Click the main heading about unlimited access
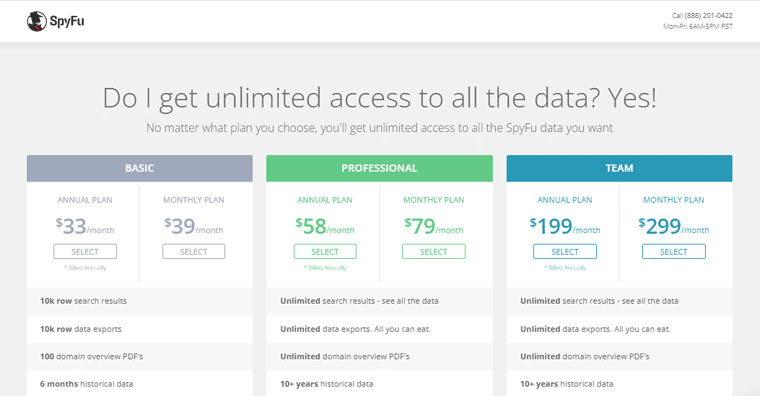 (x=380, y=98)
